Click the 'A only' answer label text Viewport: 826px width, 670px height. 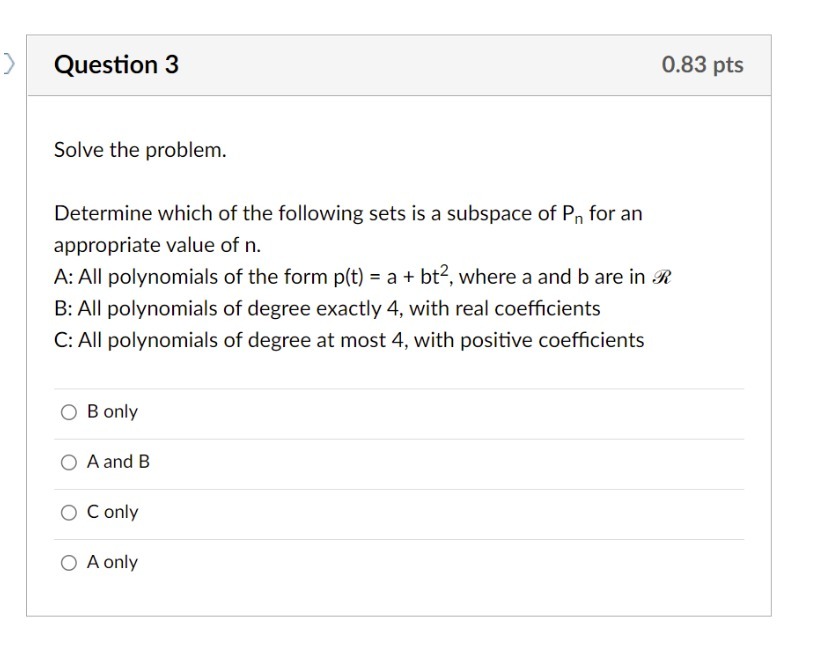[112, 562]
